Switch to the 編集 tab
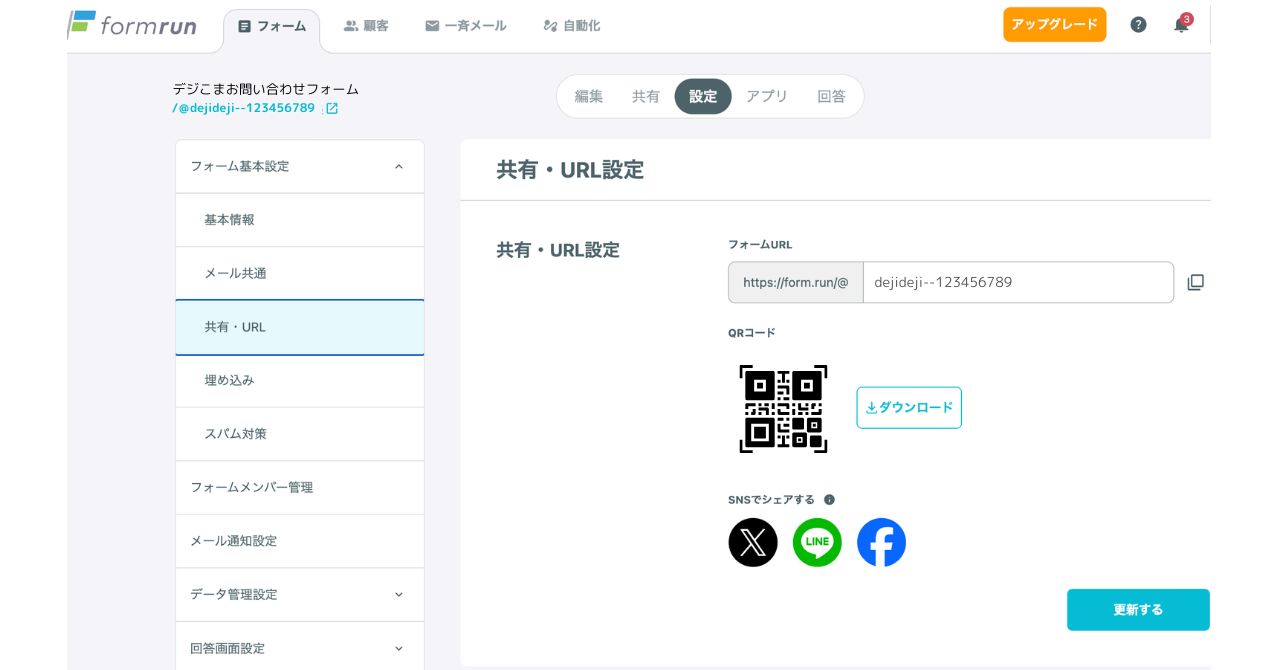This screenshot has width=1280, height=670. [x=589, y=96]
